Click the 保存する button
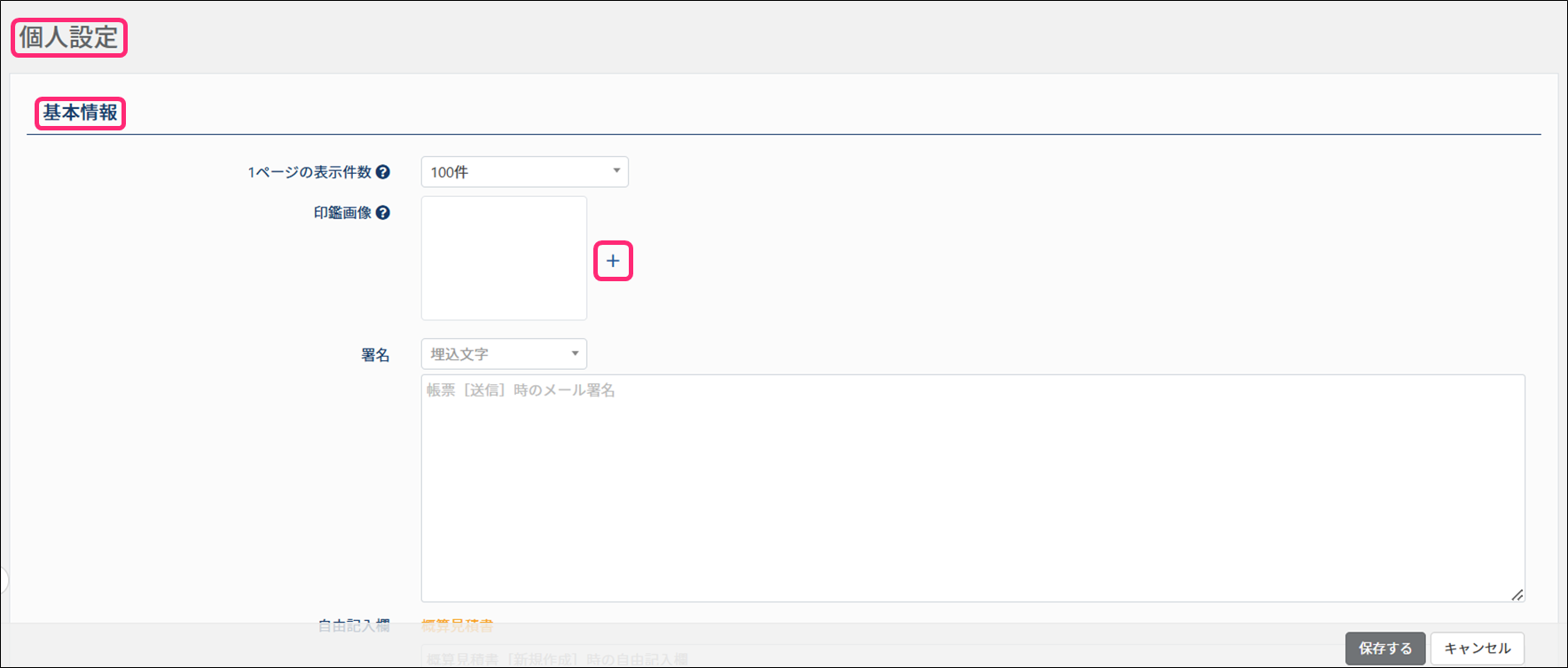 (1384, 648)
